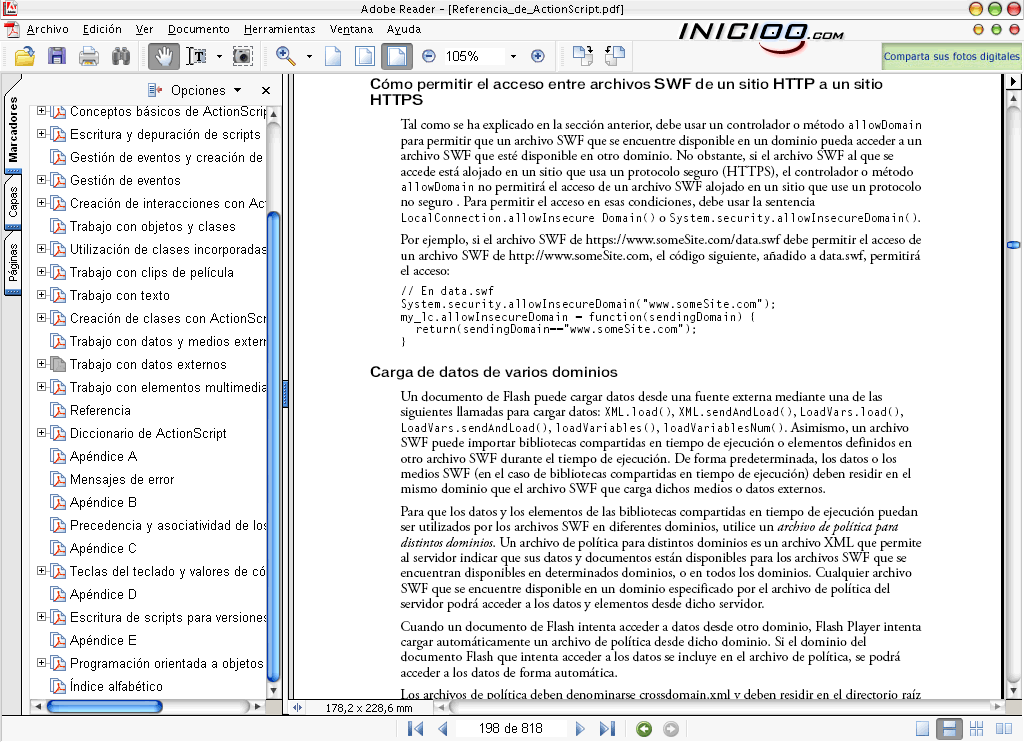1024x743 pixels.
Task: Open the Ver menu
Action: point(144,29)
